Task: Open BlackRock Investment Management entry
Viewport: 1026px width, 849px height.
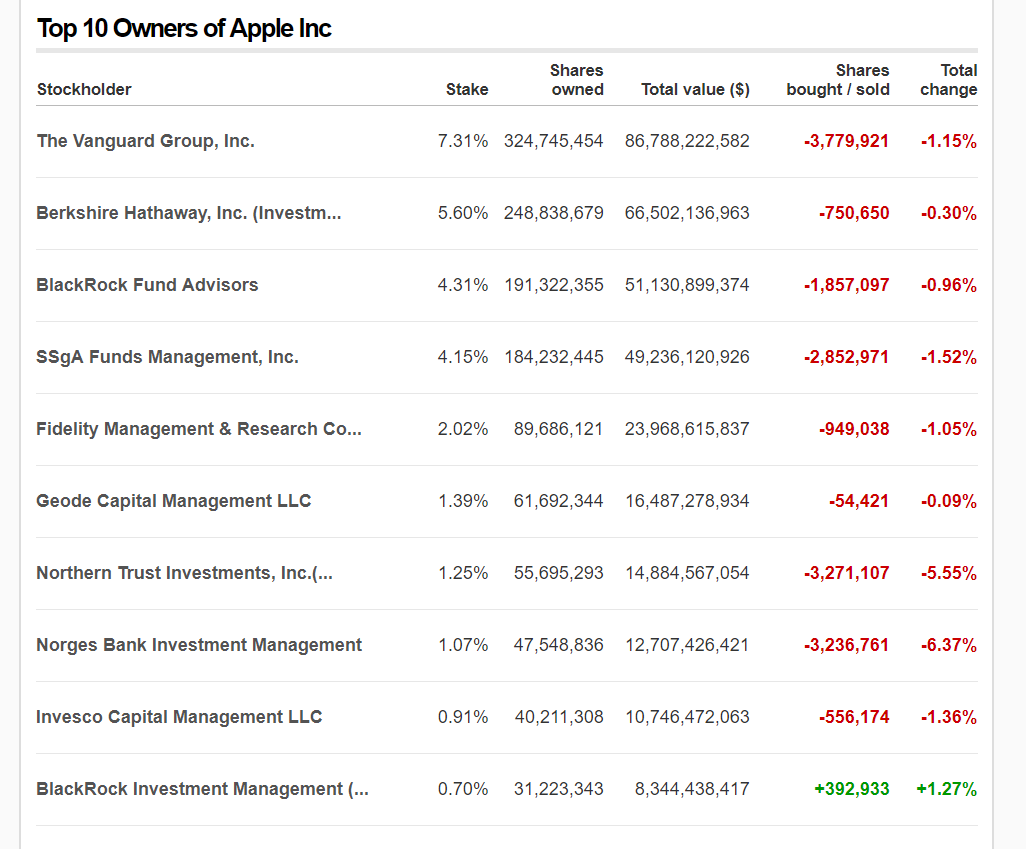Action: coord(202,789)
